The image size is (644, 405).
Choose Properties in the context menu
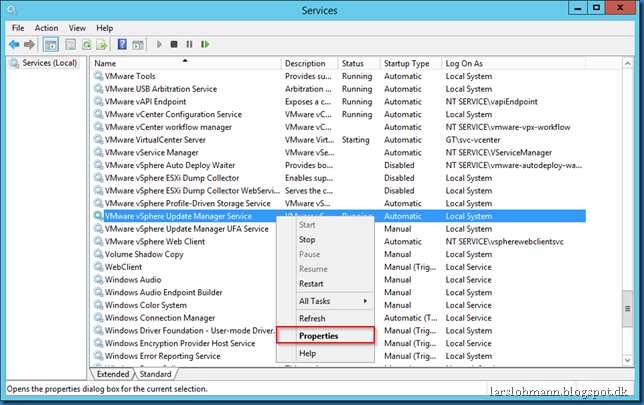[x=325, y=336]
